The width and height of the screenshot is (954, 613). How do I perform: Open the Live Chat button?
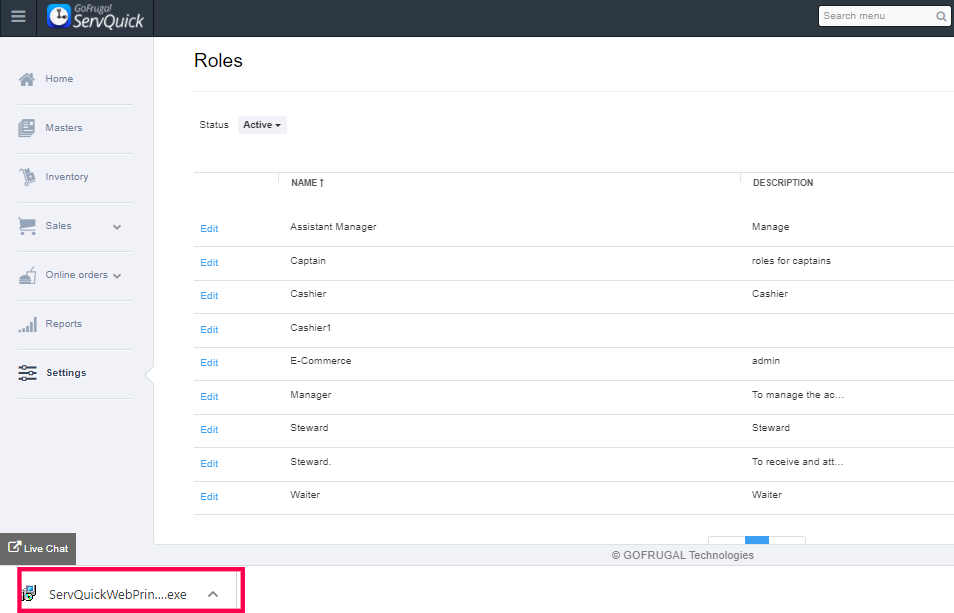coord(38,549)
